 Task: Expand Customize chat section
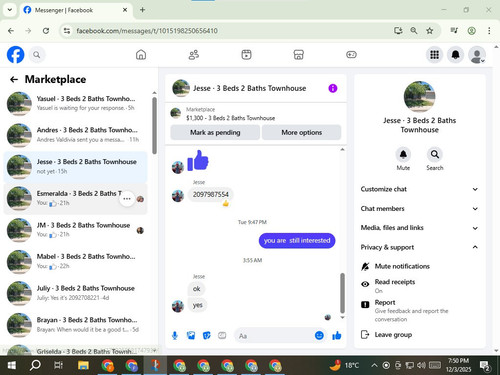pos(419,189)
